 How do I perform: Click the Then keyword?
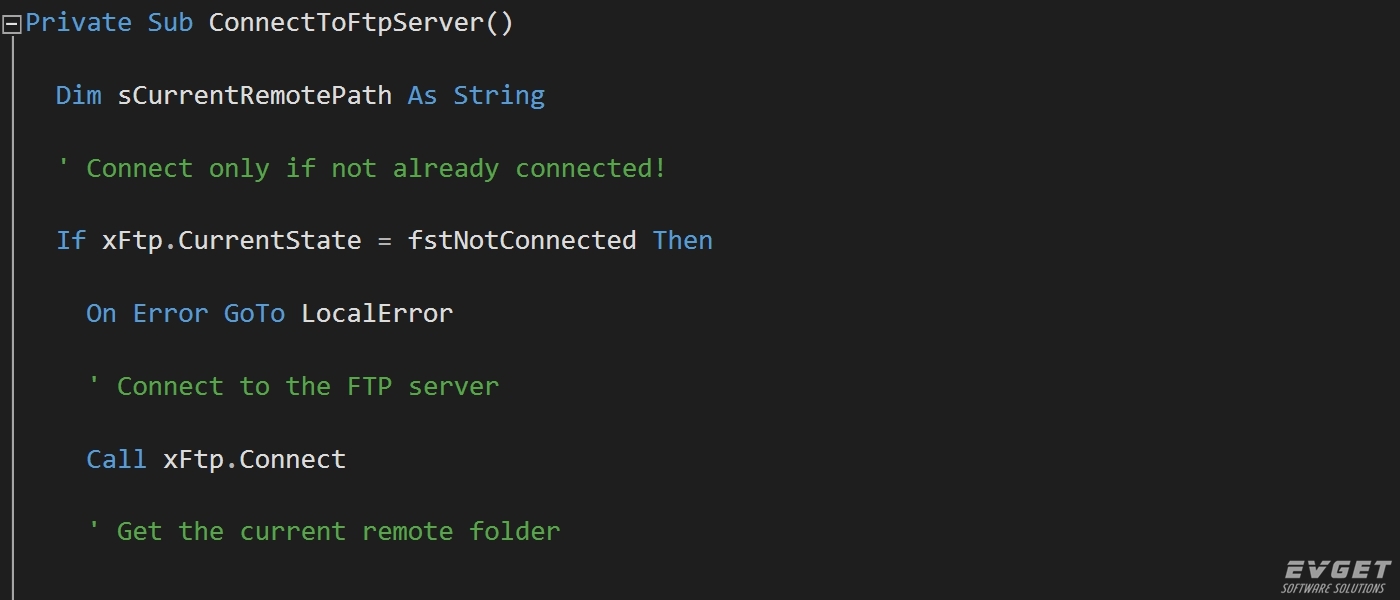click(x=683, y=241)
